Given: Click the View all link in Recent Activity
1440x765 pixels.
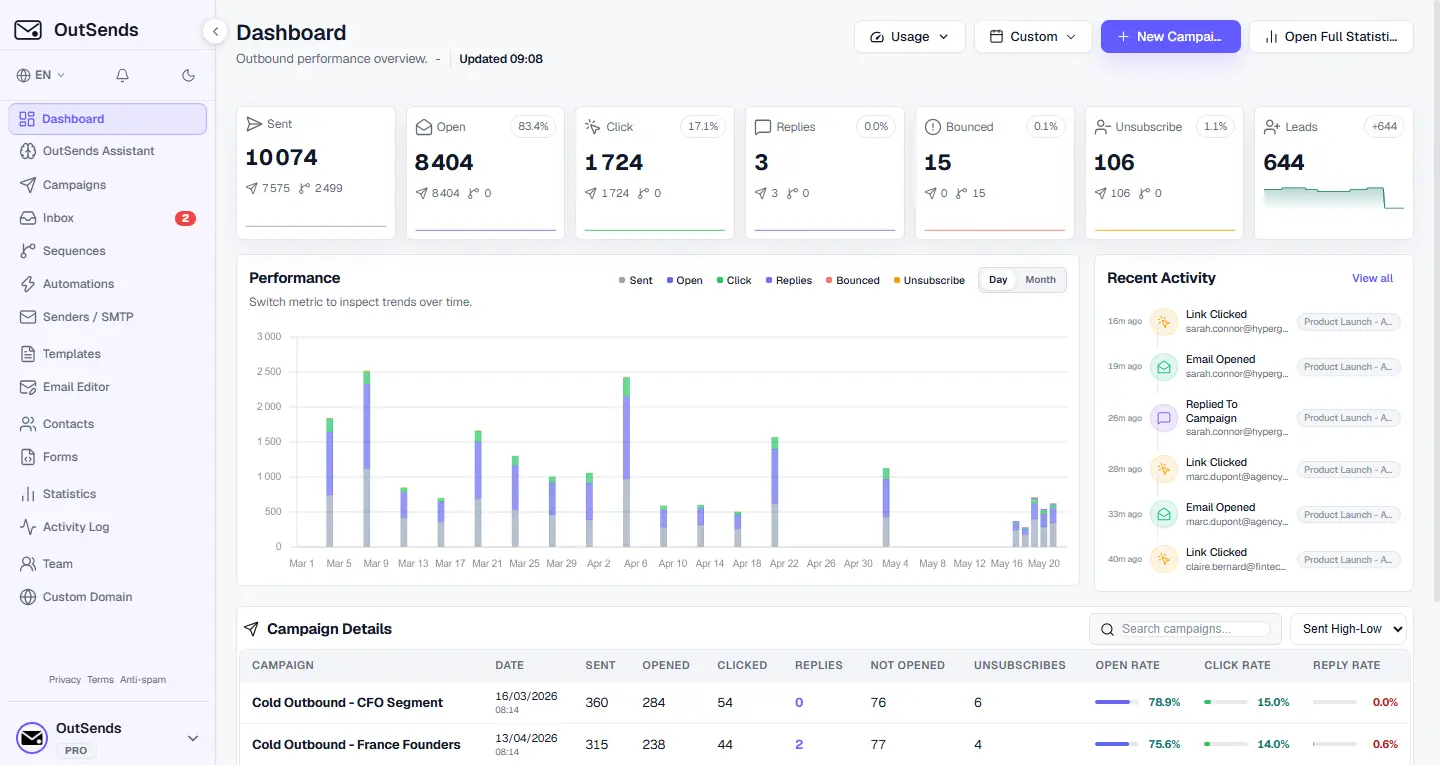Looking at the screenshot, I should [1372, 278].
